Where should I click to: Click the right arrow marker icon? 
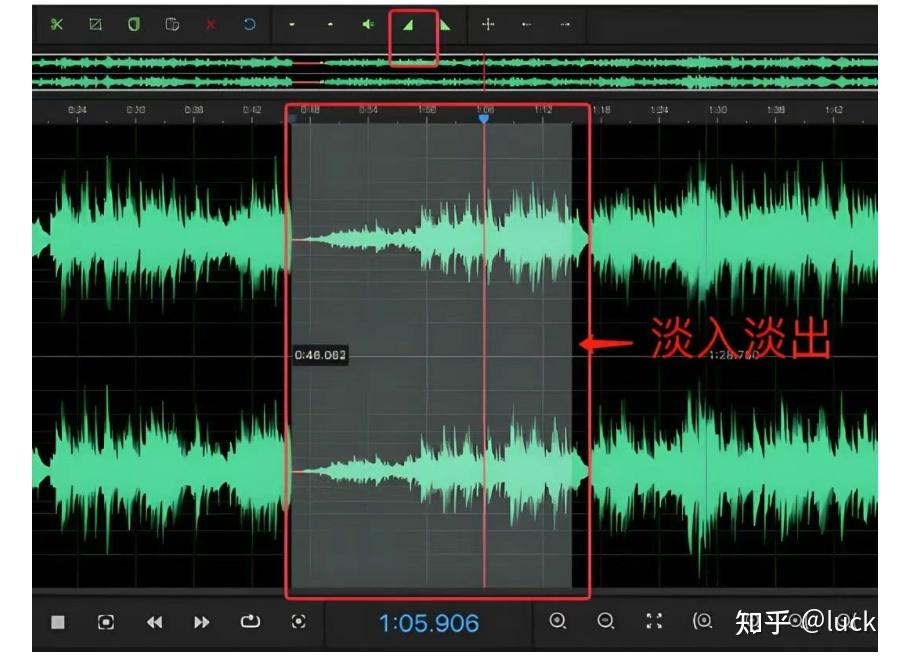[565, 24]
